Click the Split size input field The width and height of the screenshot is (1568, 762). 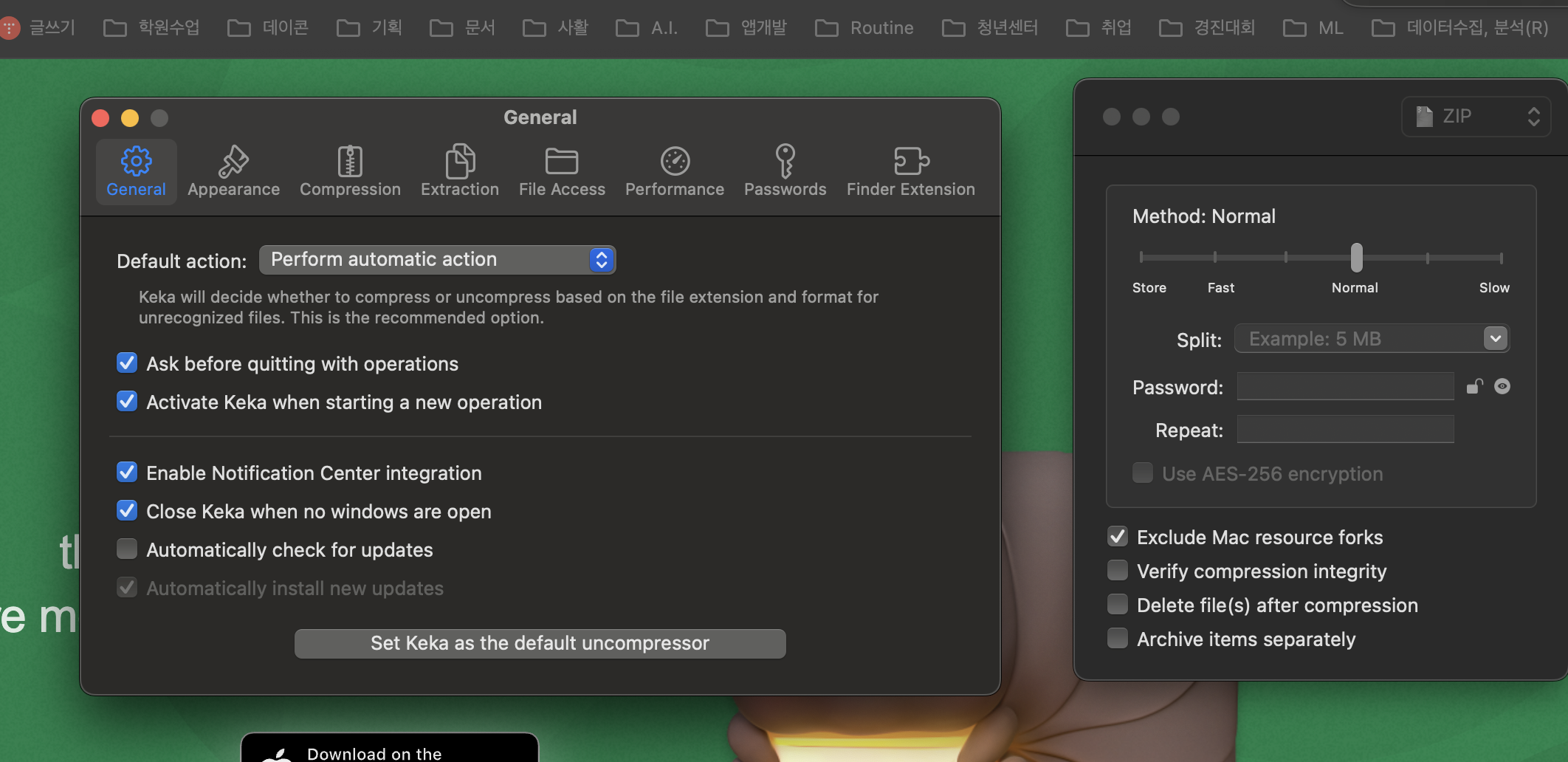(1358, 339)
